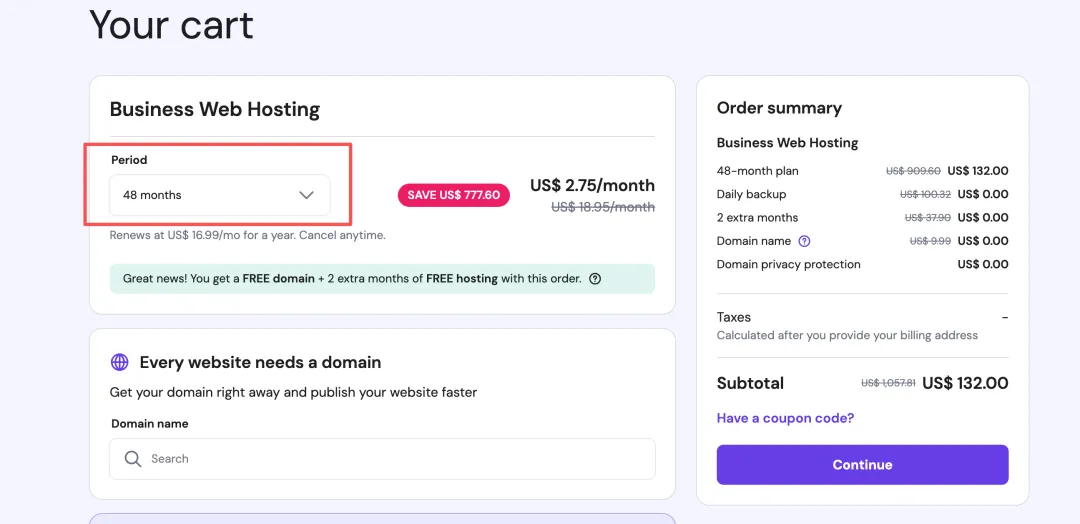The height and width of the screenshot is (524, 1080).
Task: Click the crossed-out US$ 18.95/month price
Action: (603, 207)
